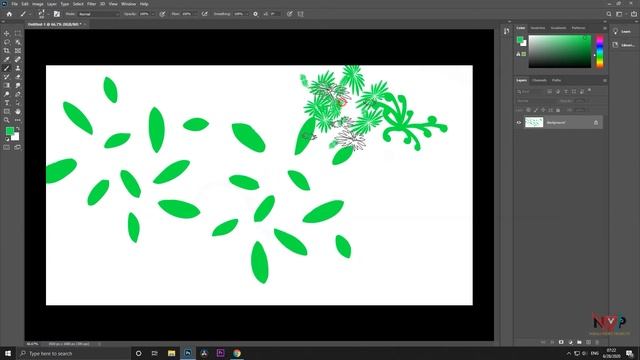Screen dimensions: 640x360
Task: Create a new layer group
Action: click(x=579, y=342)
